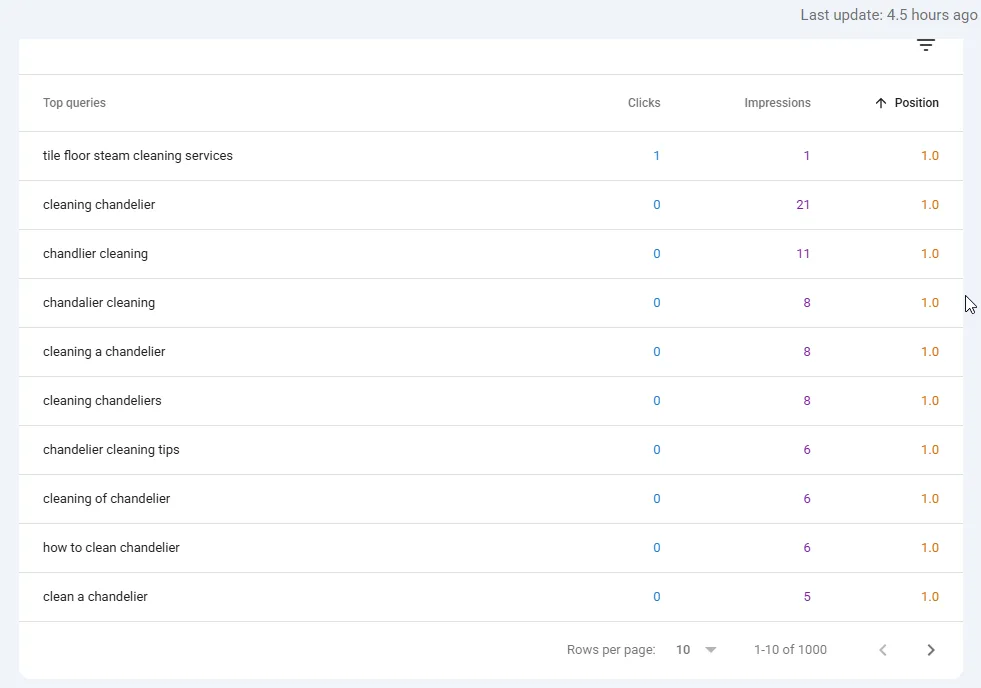
Task: Sort by Position column arrow
Action: tap(881, 103)
